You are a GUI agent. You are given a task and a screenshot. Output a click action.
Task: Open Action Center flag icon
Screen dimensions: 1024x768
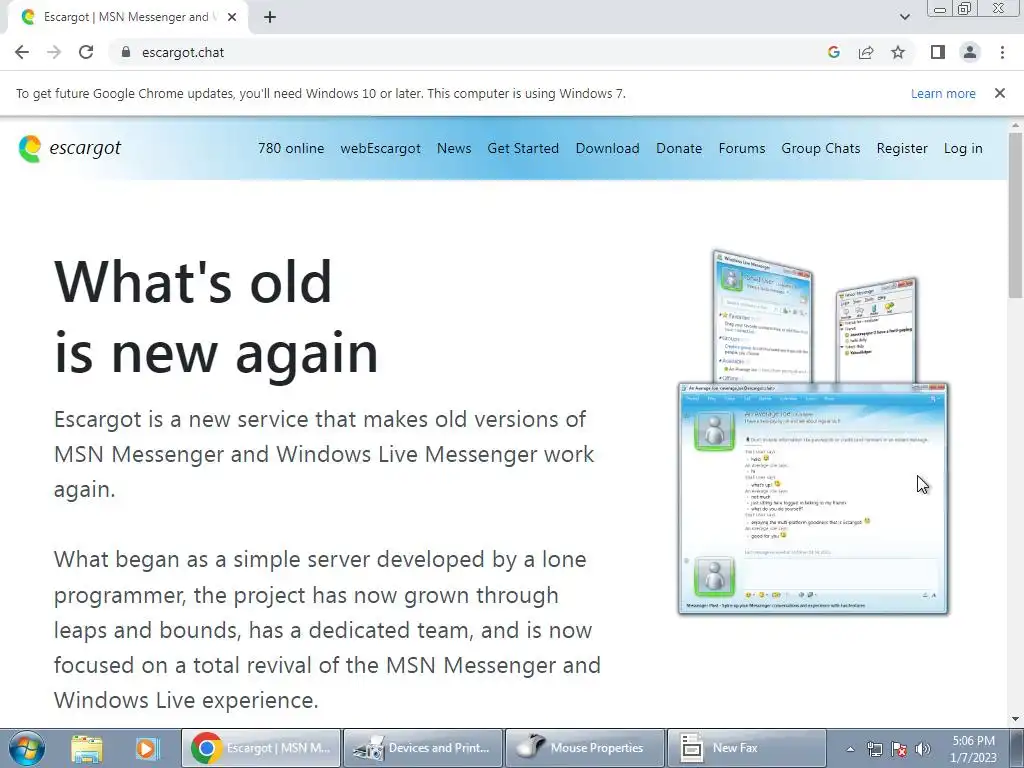pos(899,749)
